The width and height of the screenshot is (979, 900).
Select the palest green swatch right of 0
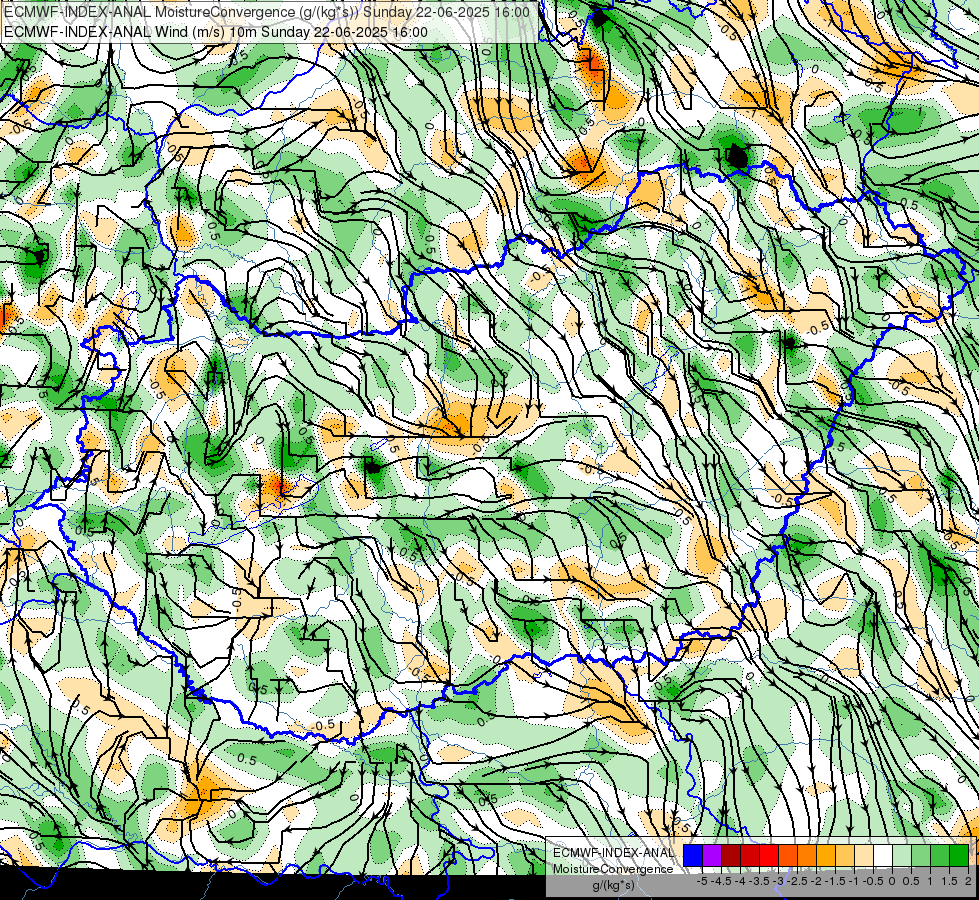pyautogui.click(x=902, y=855)
